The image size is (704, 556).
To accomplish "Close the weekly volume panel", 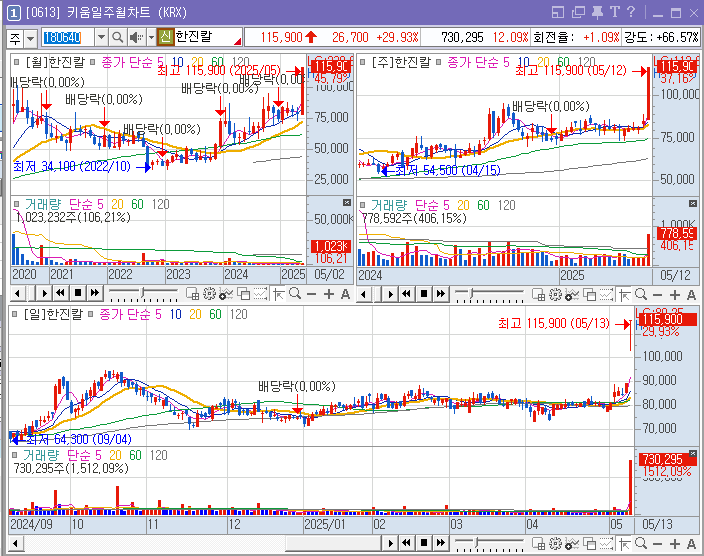I will click(693, 203).
